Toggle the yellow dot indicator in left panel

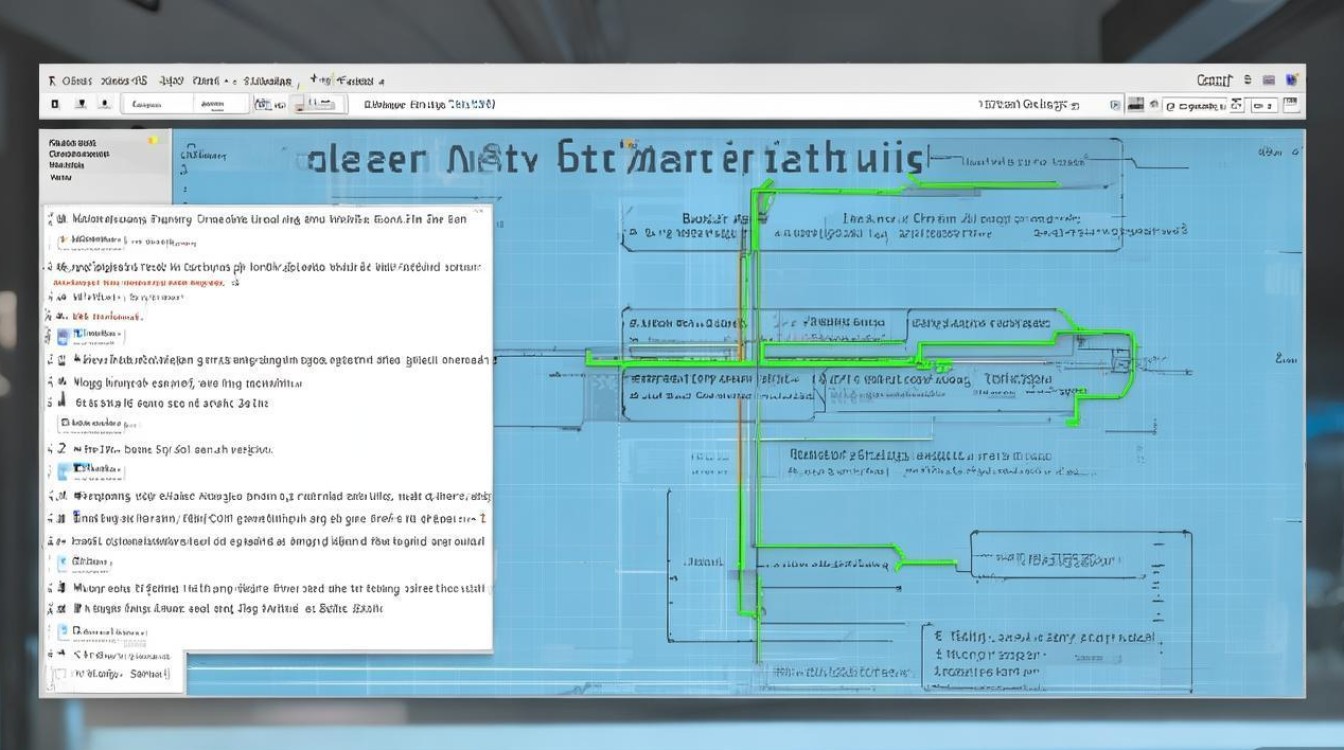coord(153,141)
